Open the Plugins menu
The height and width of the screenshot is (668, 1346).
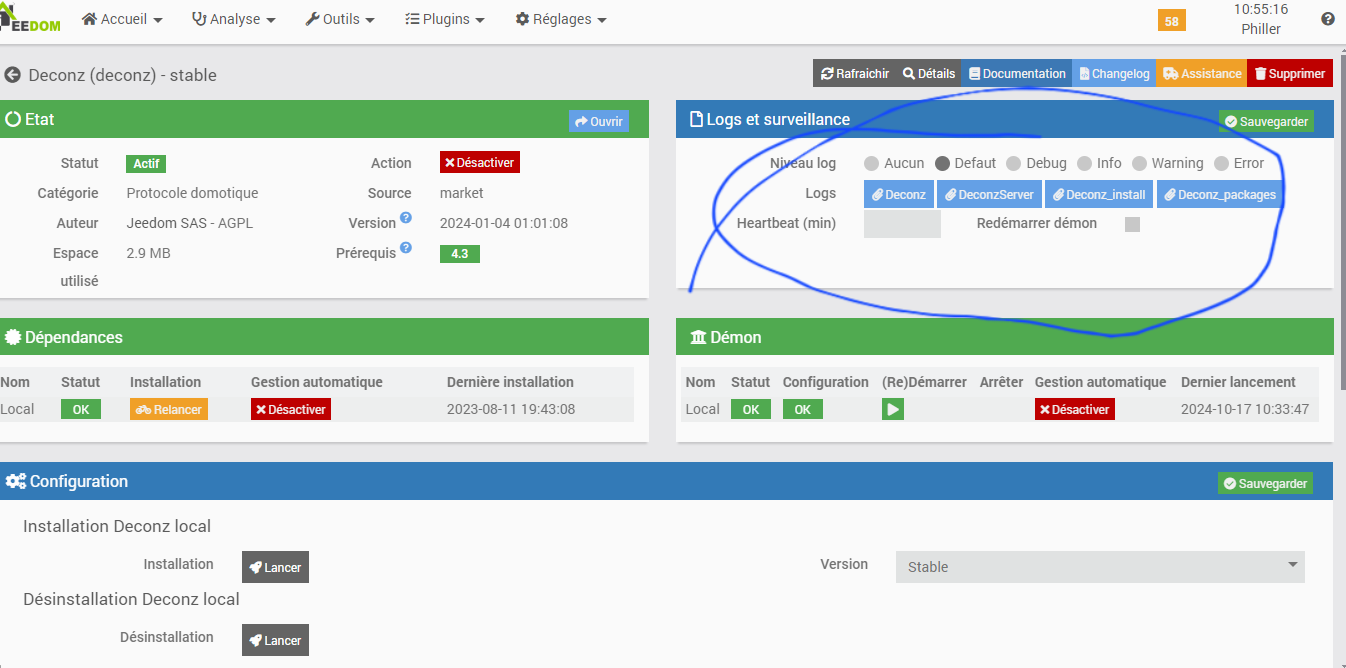point(445,19)
